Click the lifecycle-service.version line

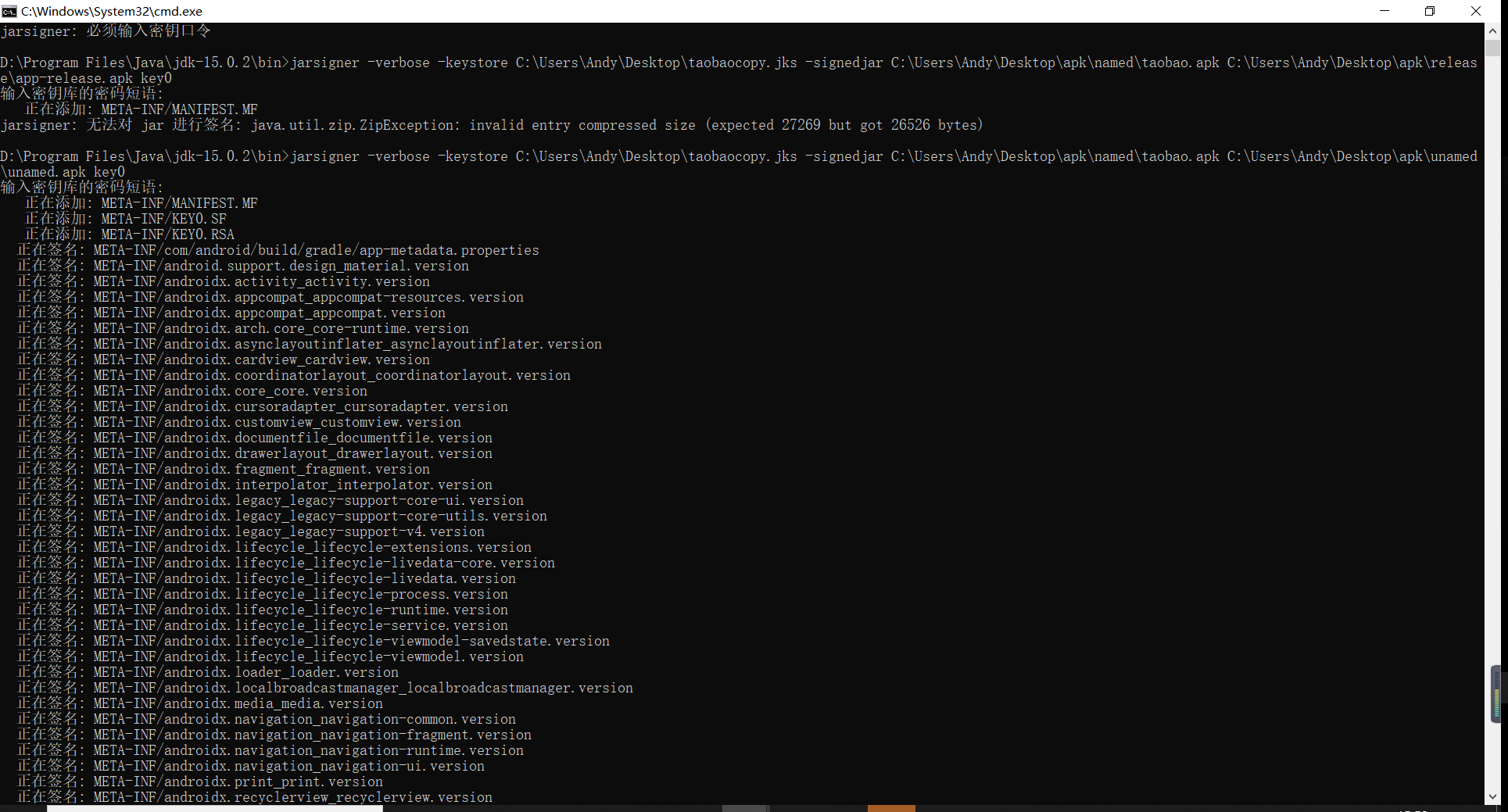point(263,625)
